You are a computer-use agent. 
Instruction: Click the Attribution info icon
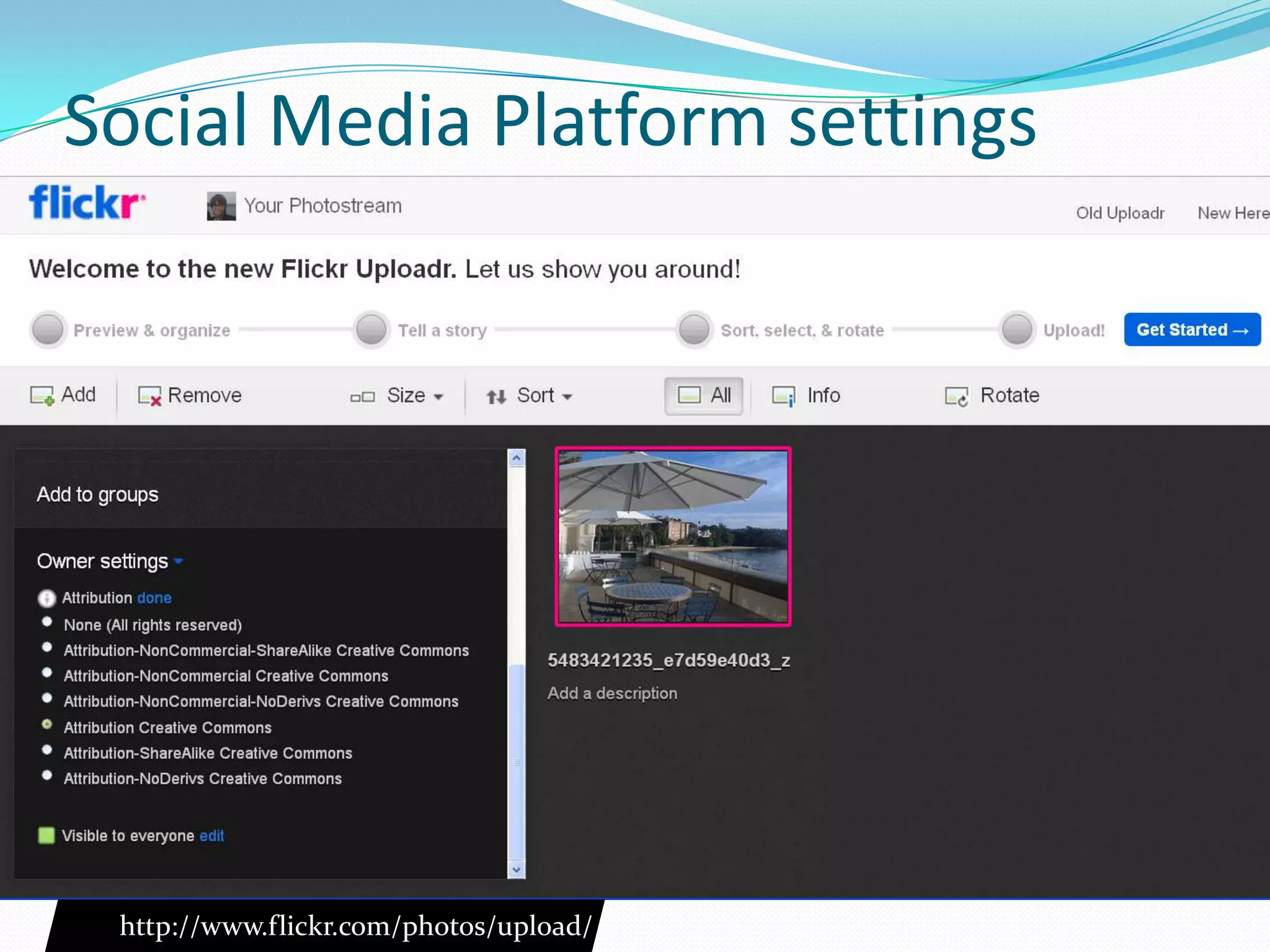click(x=47, y=598)
